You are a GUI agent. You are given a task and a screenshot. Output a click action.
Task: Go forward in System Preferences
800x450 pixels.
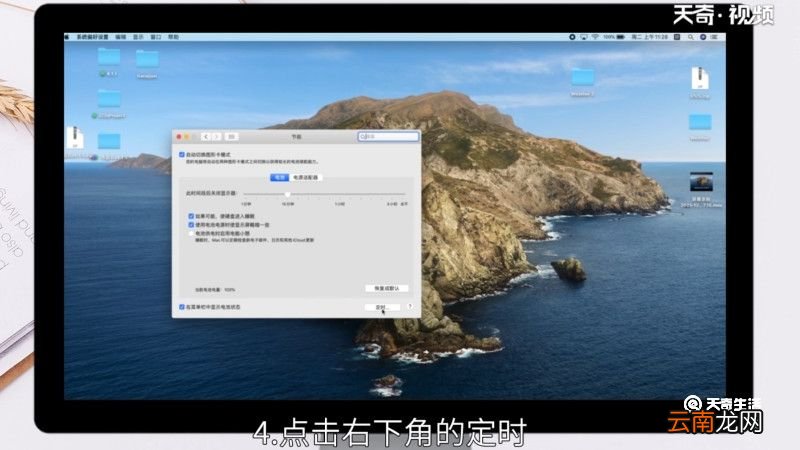(x=216, y=137)
